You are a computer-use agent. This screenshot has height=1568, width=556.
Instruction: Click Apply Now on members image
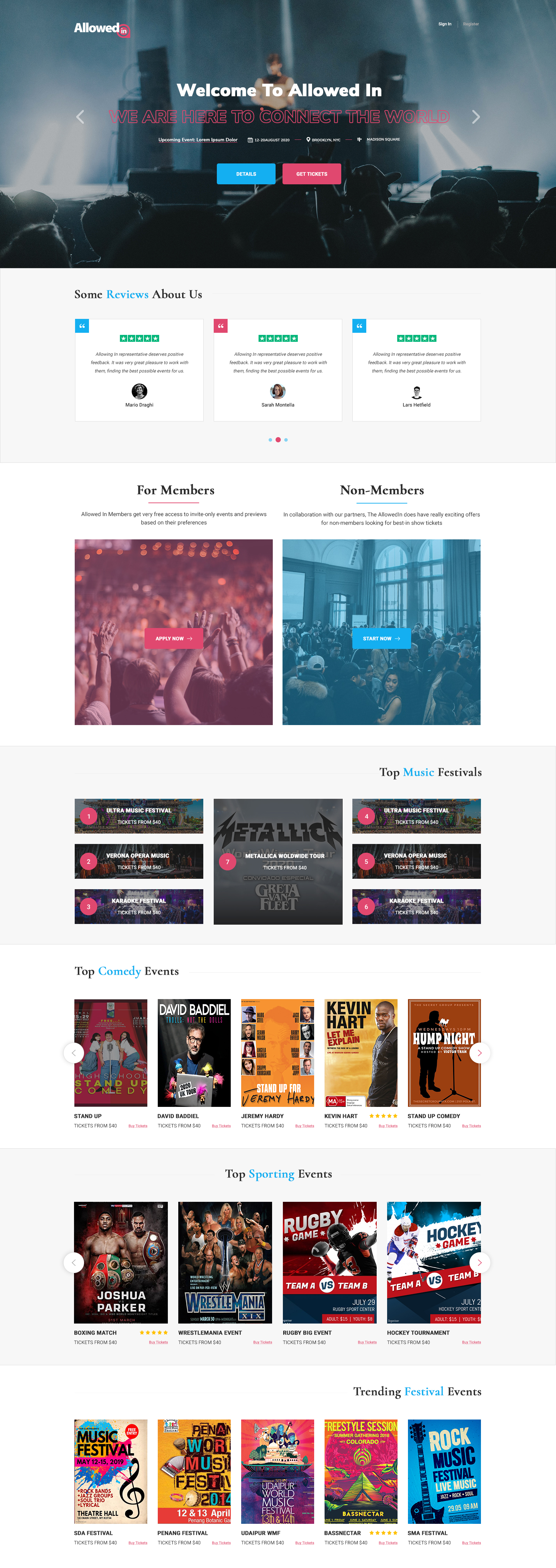[174, 638]
